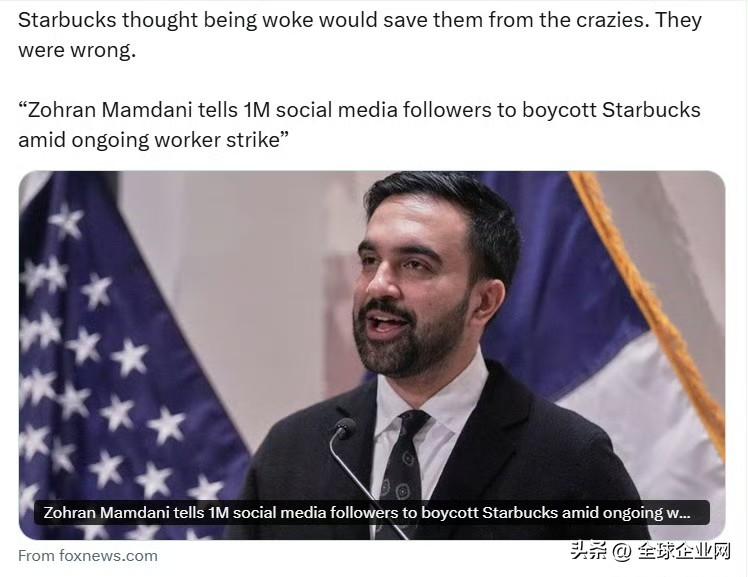Click the truncated 'w...' ending of caption

pyautogui.click(x=678, y=513)
